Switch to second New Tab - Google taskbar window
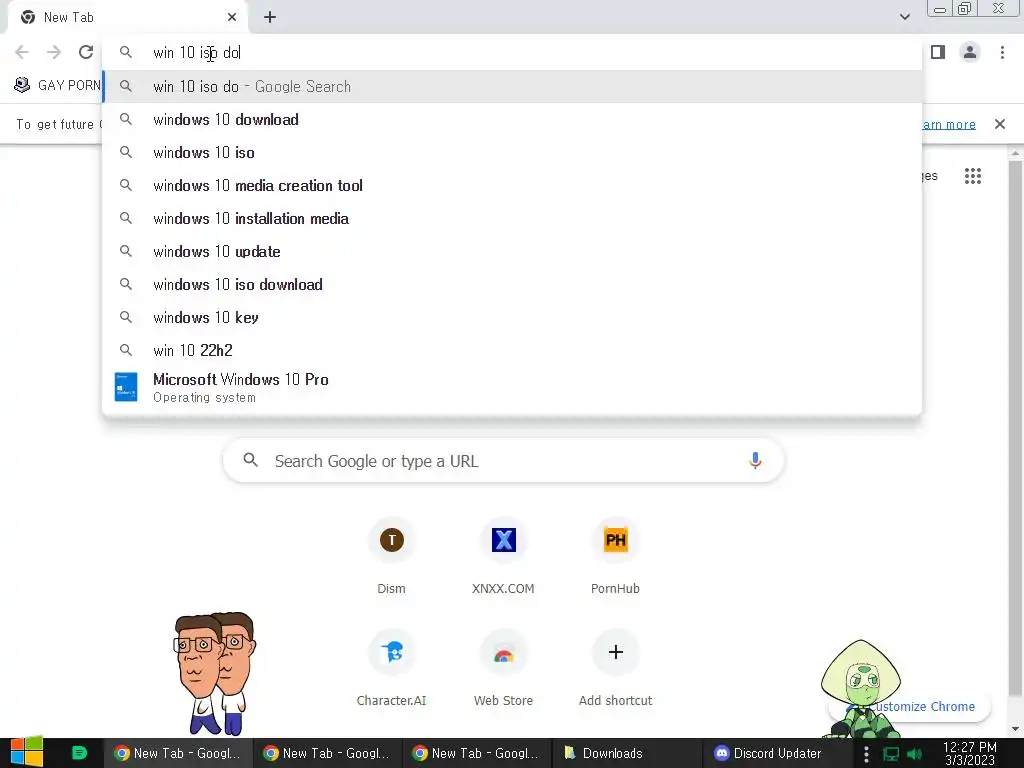Viewport: 1024px width, 768px height. pos(327,753)
